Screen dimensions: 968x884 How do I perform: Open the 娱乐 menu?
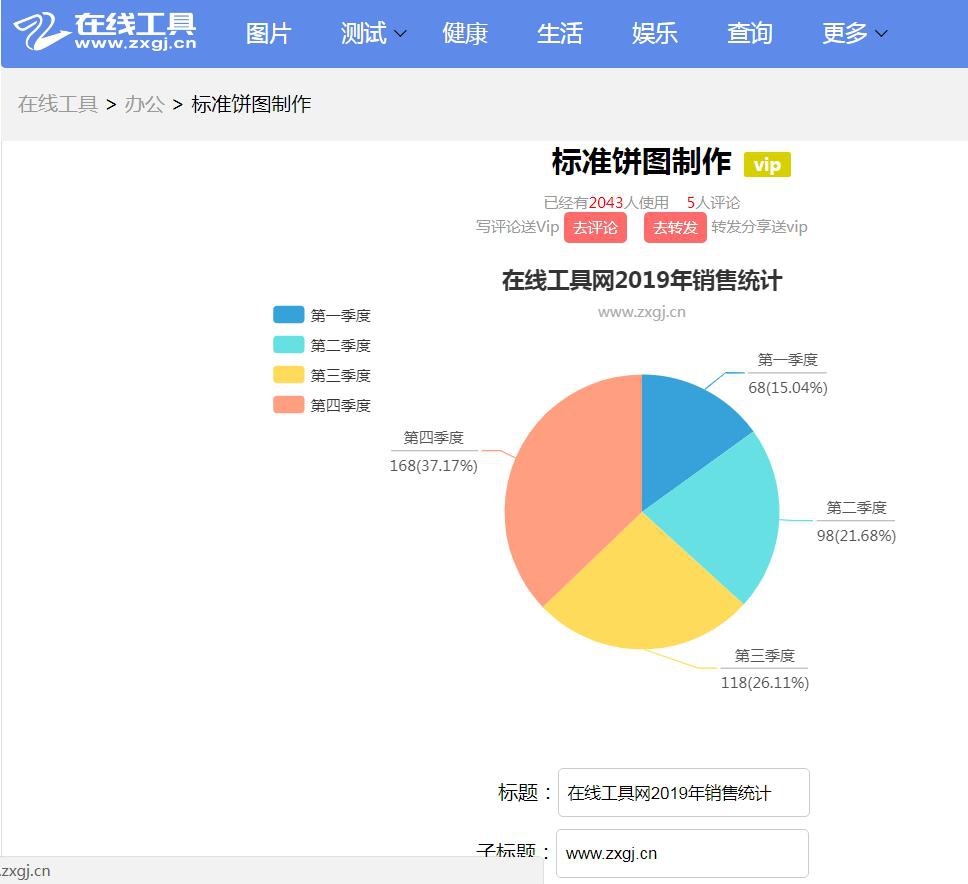click(x=655, y=34)
